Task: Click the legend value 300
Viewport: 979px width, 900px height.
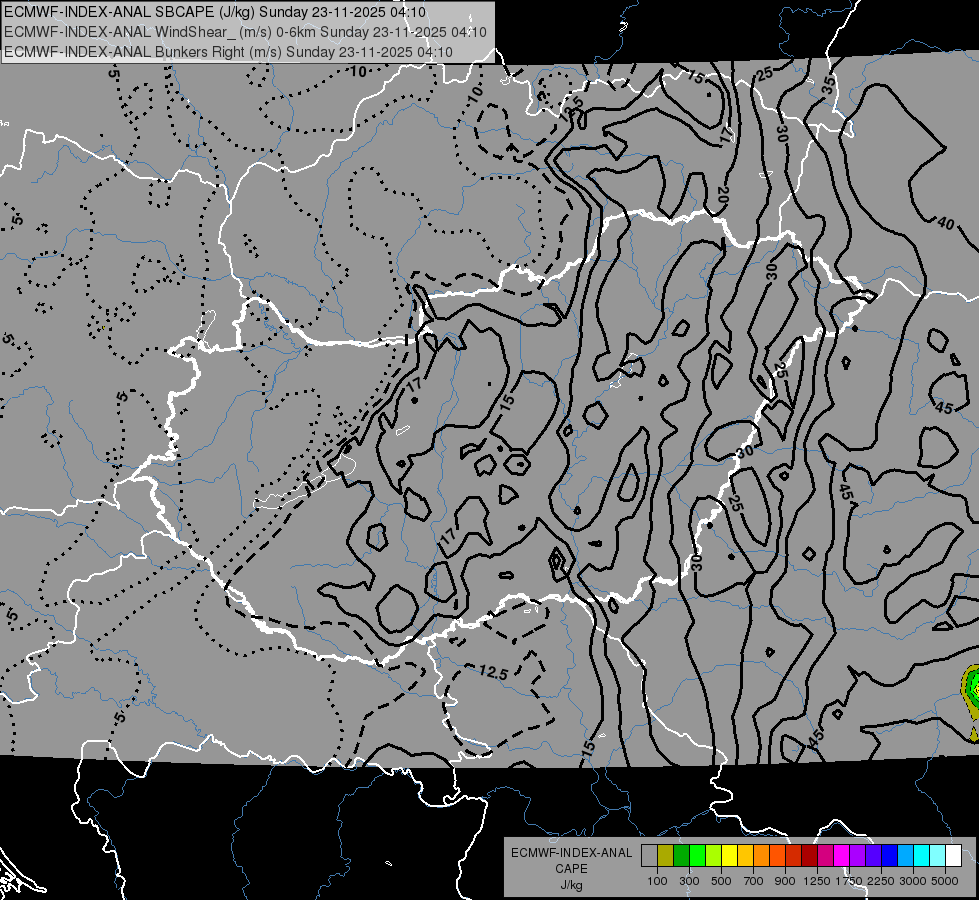Action: [x=689, y=881]
